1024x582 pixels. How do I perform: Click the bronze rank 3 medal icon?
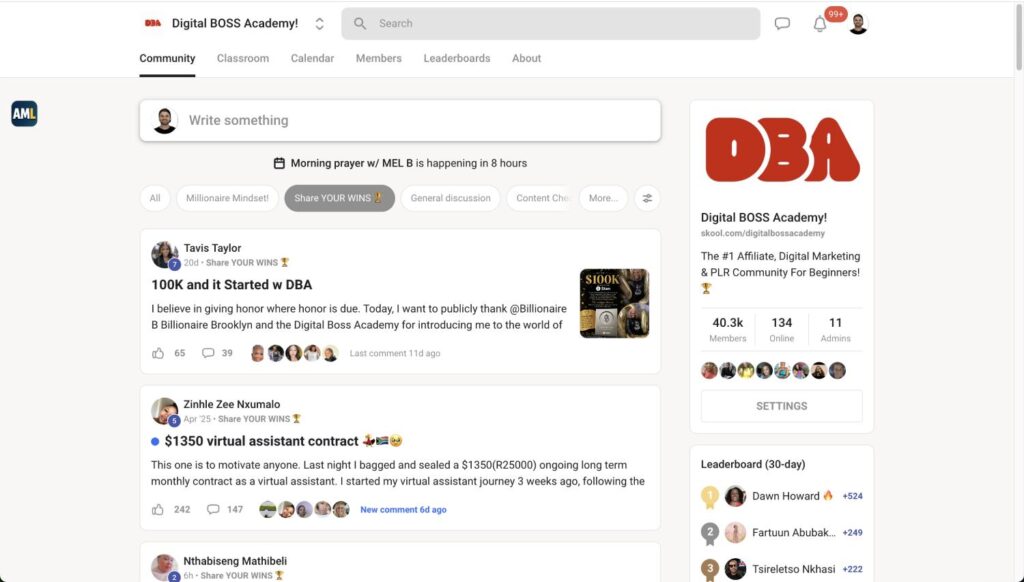tap(710, 570)
